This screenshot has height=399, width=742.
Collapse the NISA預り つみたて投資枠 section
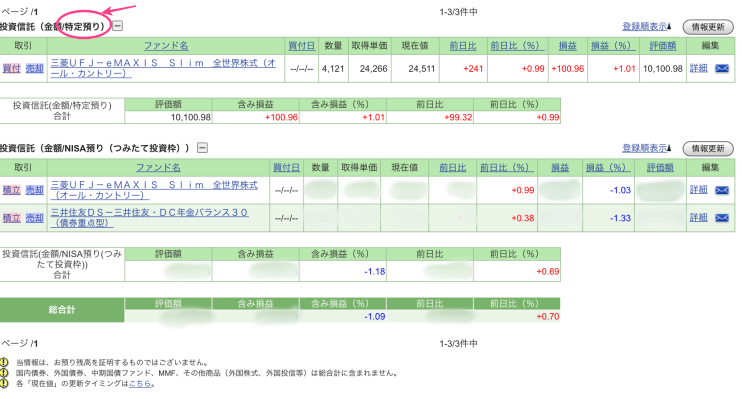(202, 148)
